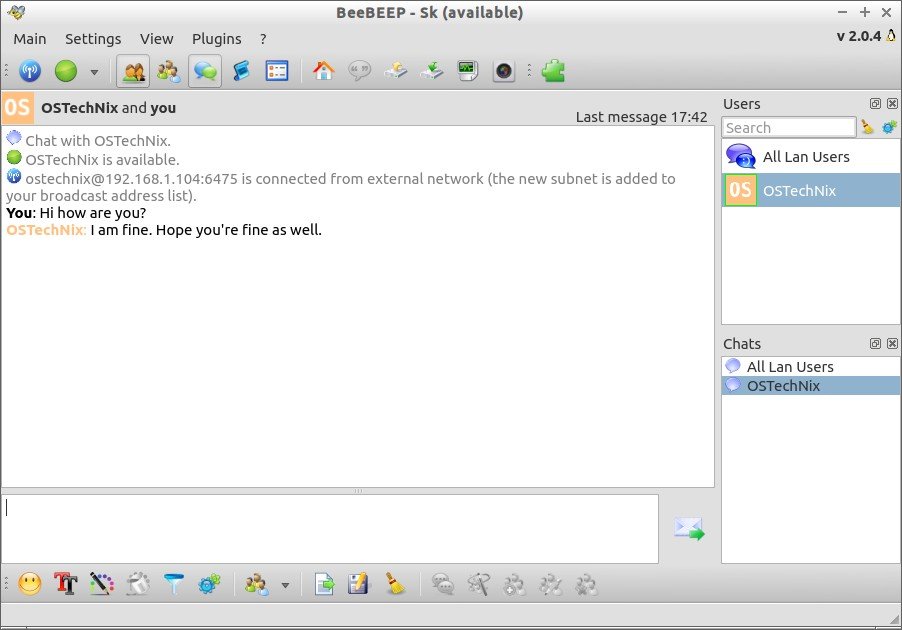The image size is (902, 630).
Task: Click the middle grayed group icon in bottom toolbar
Action: (x=551, y=585)
